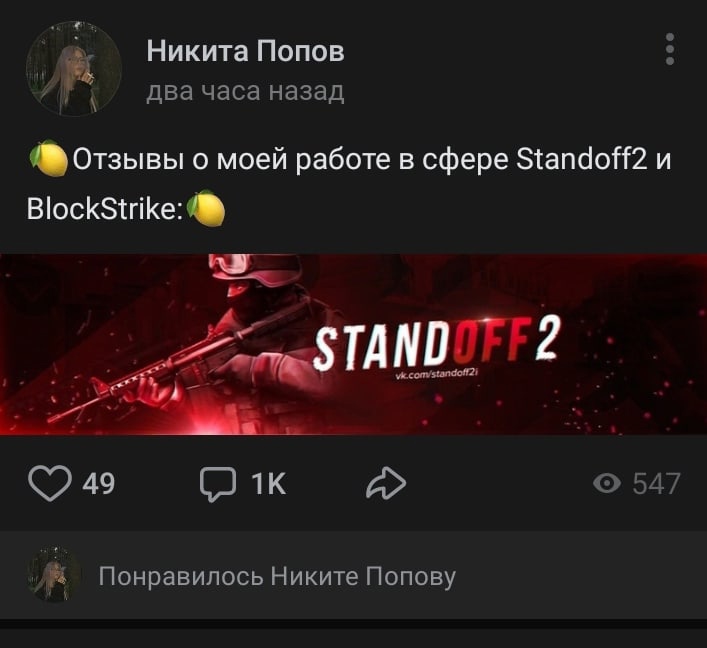Viewport: 707px width, 648px height.
Task: Tap the eye views icon
Action: click(607, 484)
